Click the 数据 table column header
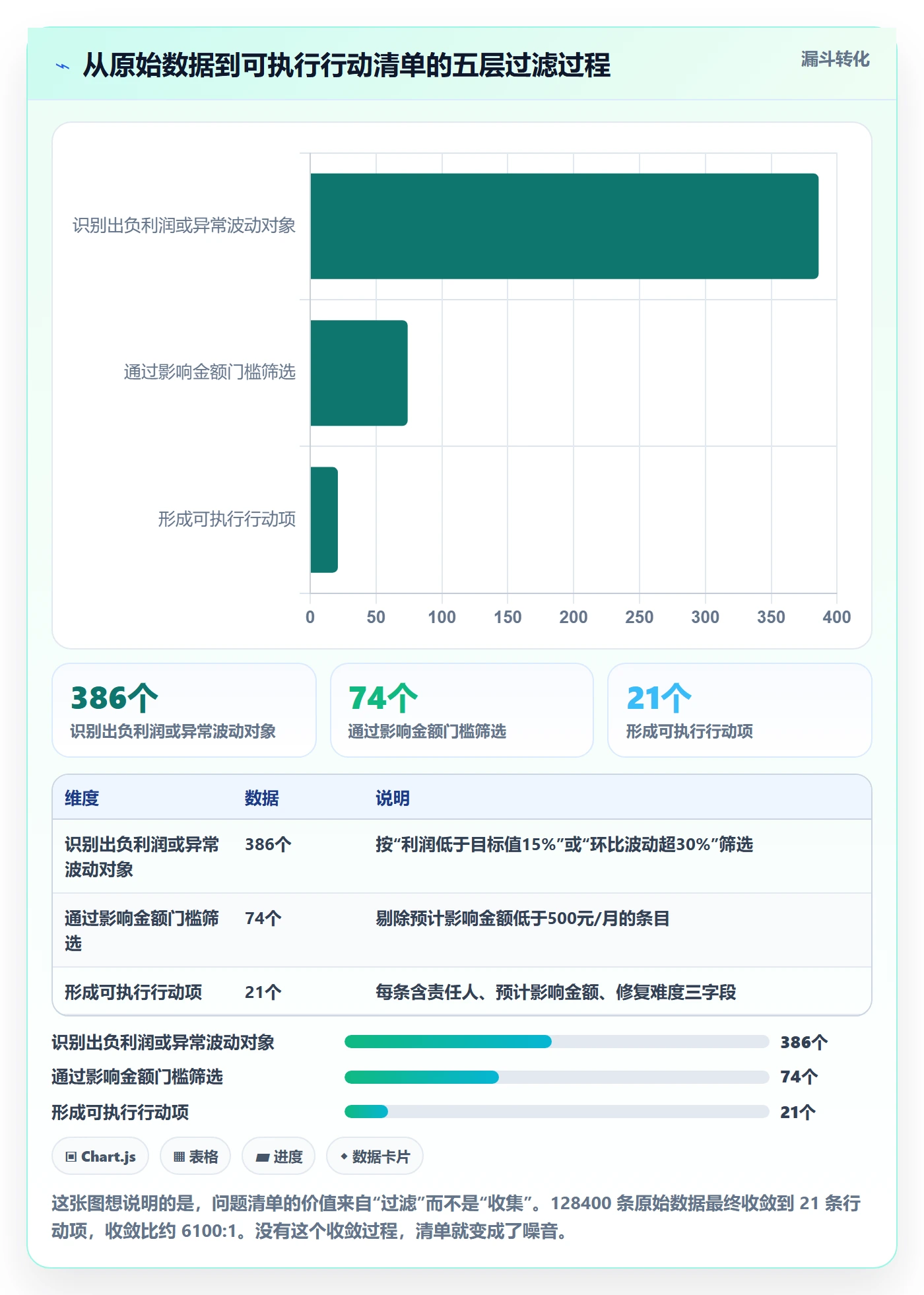The width and height of the screenshot is (924, 1295). coord(262,798)
